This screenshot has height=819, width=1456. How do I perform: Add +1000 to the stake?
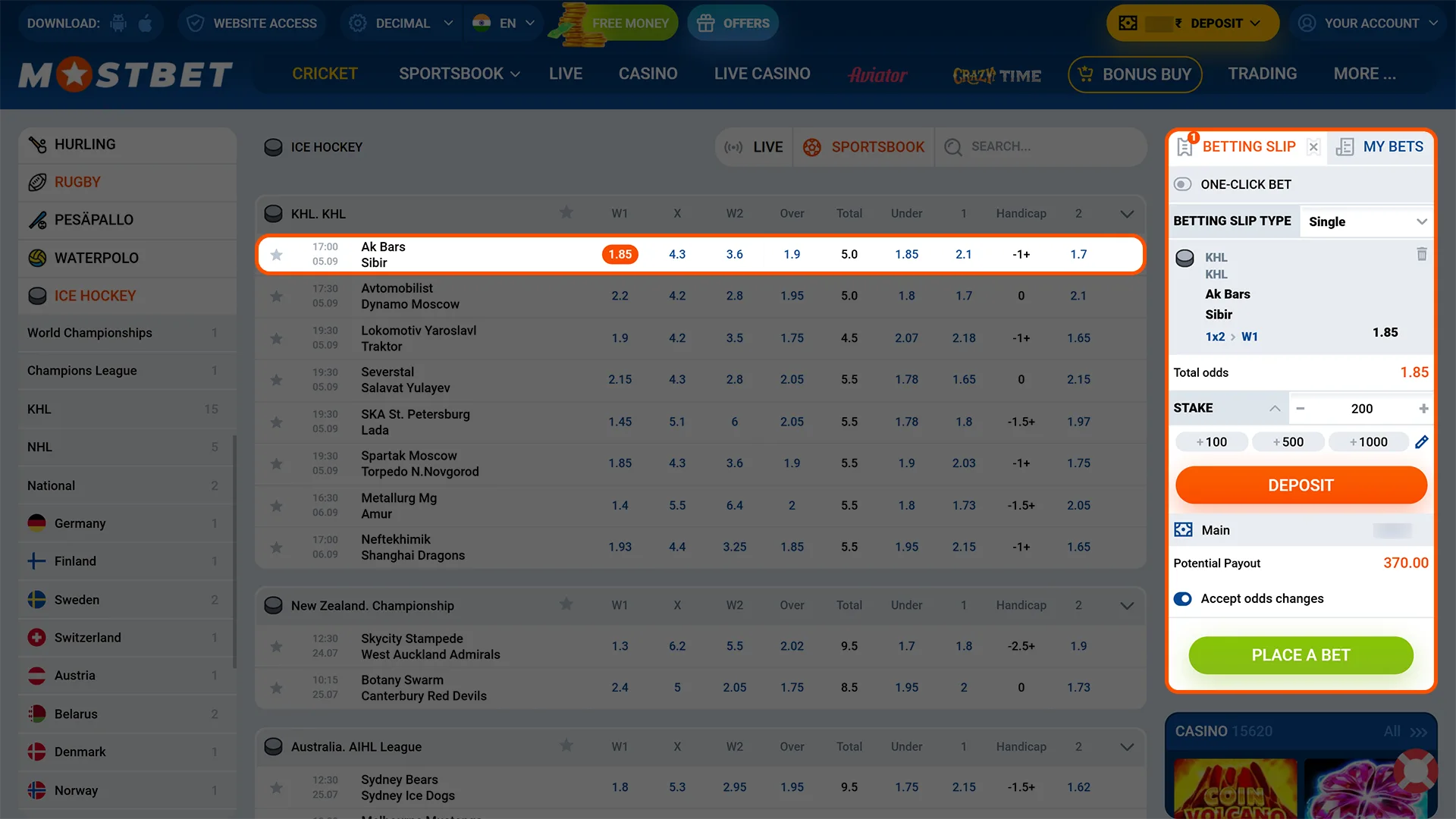[x=1368, y=442]
